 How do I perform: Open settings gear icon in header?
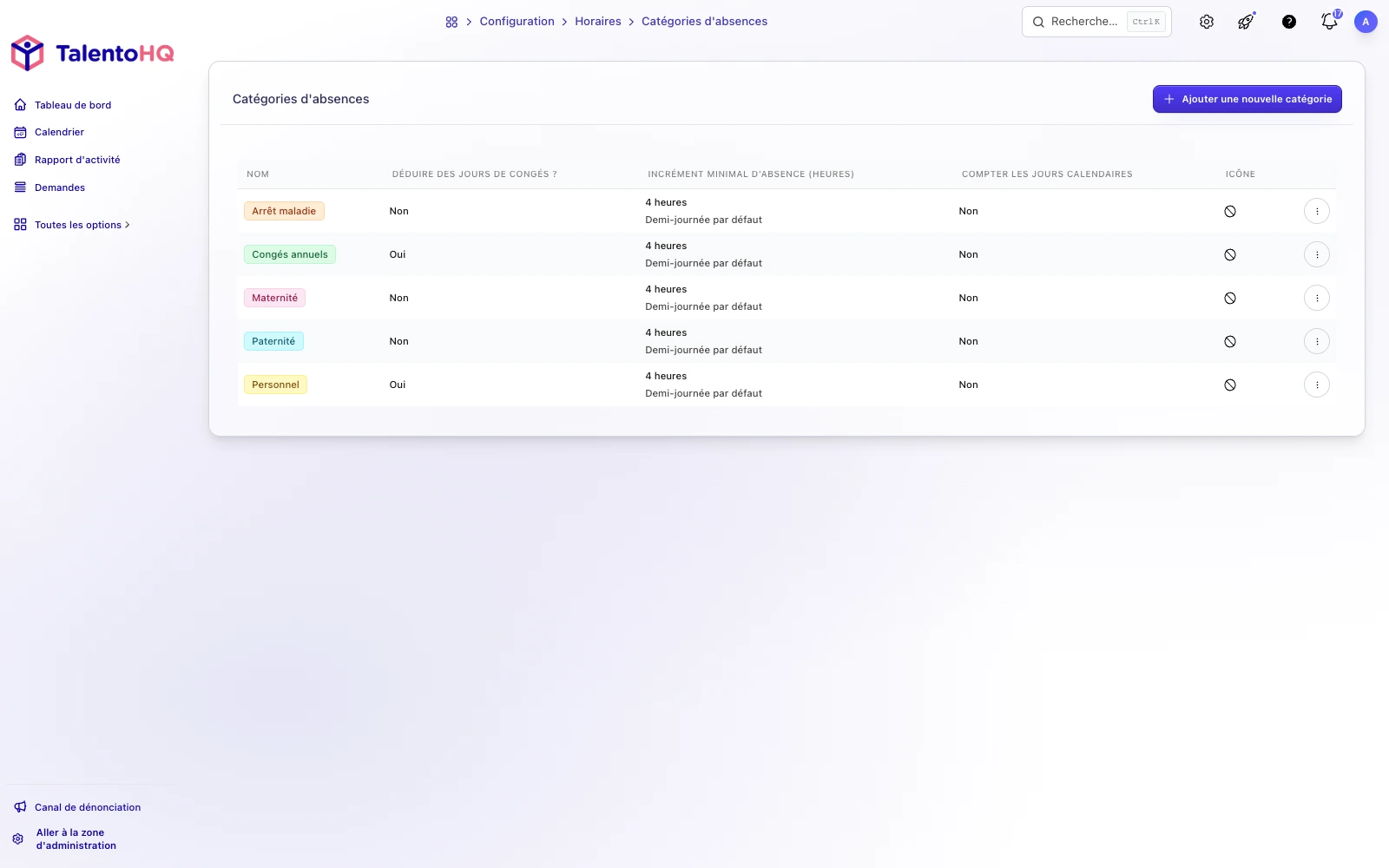point(1207,22)
